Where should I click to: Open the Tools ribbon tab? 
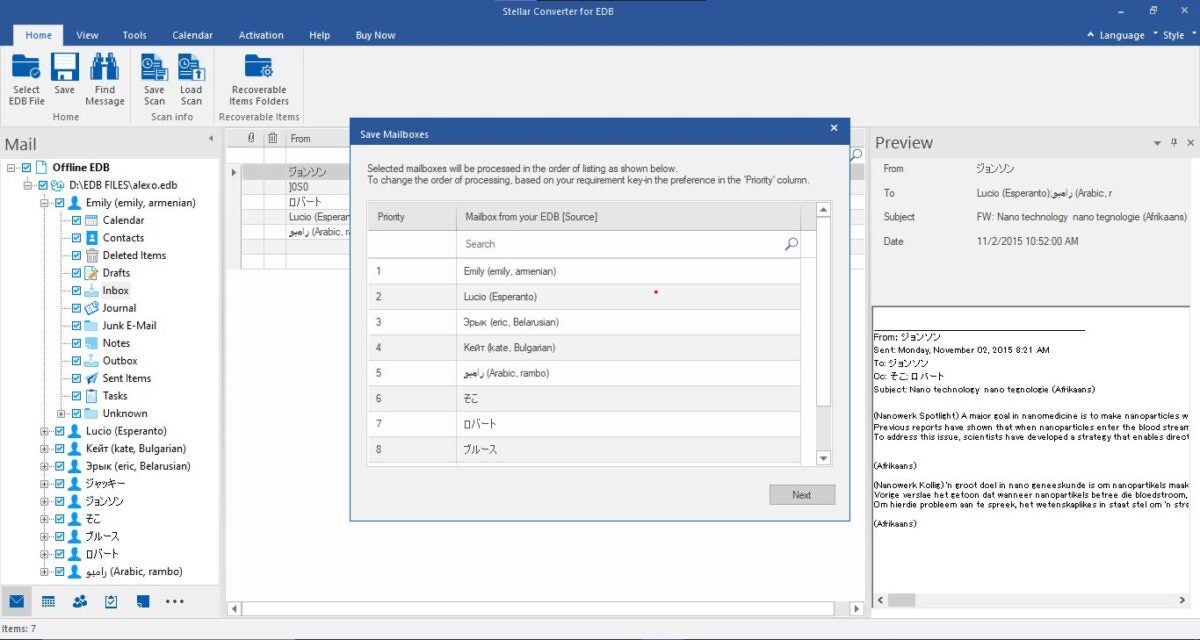tap(135, 35)
